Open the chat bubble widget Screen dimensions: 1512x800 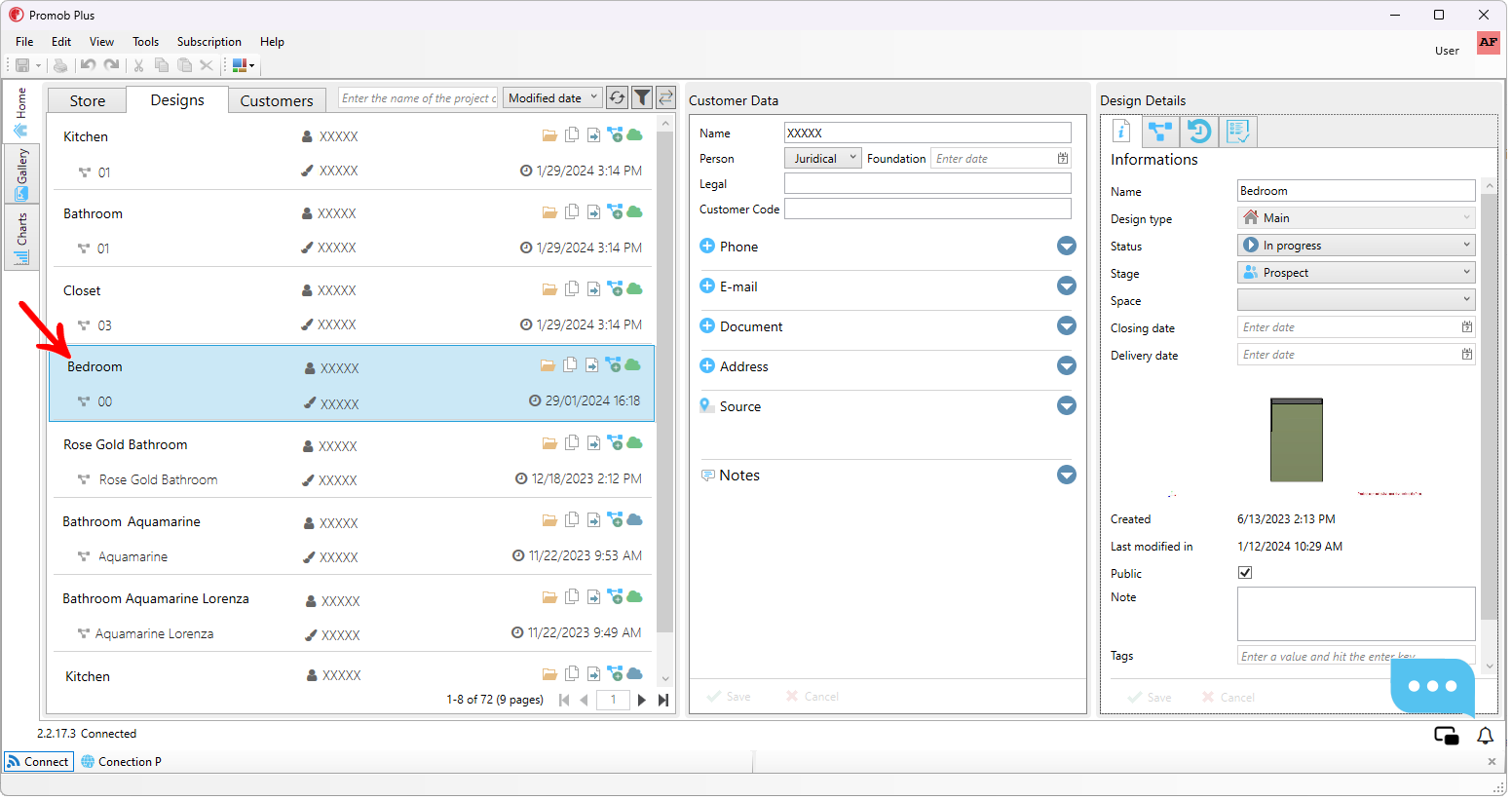pos(1432,687)
